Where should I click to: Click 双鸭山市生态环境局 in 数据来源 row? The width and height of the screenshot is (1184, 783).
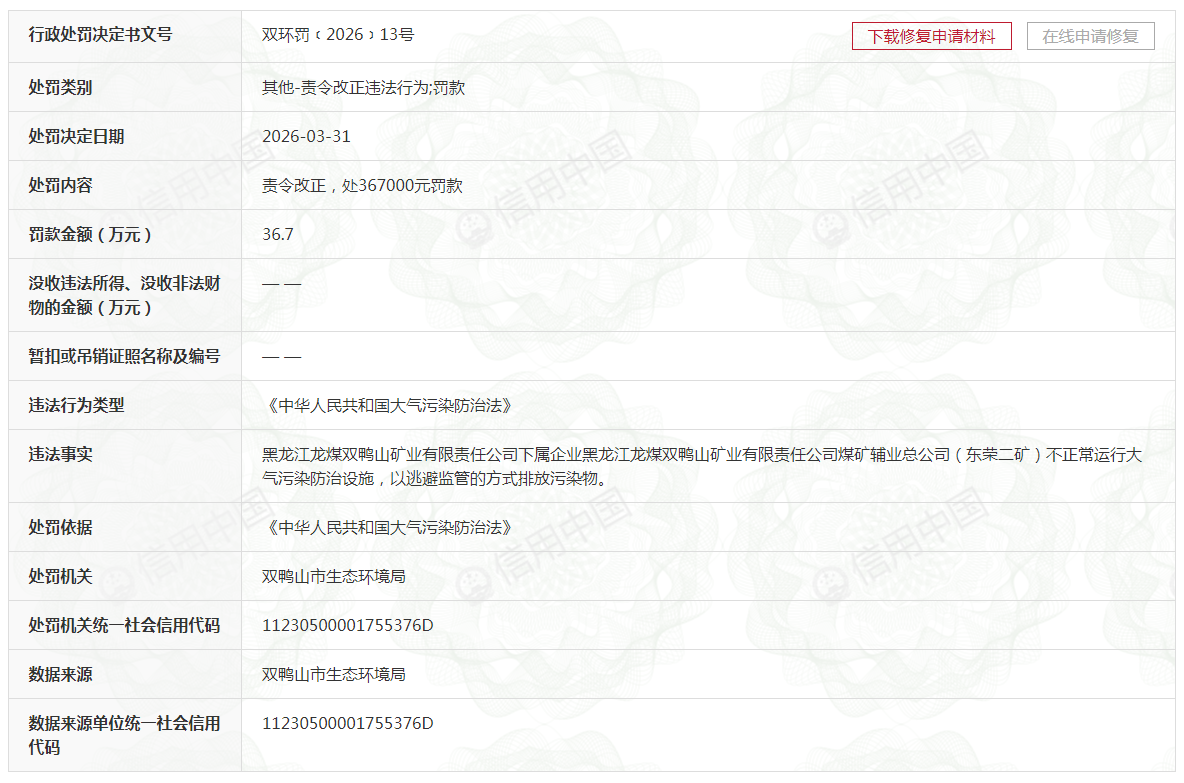click(x=334, y=674)
